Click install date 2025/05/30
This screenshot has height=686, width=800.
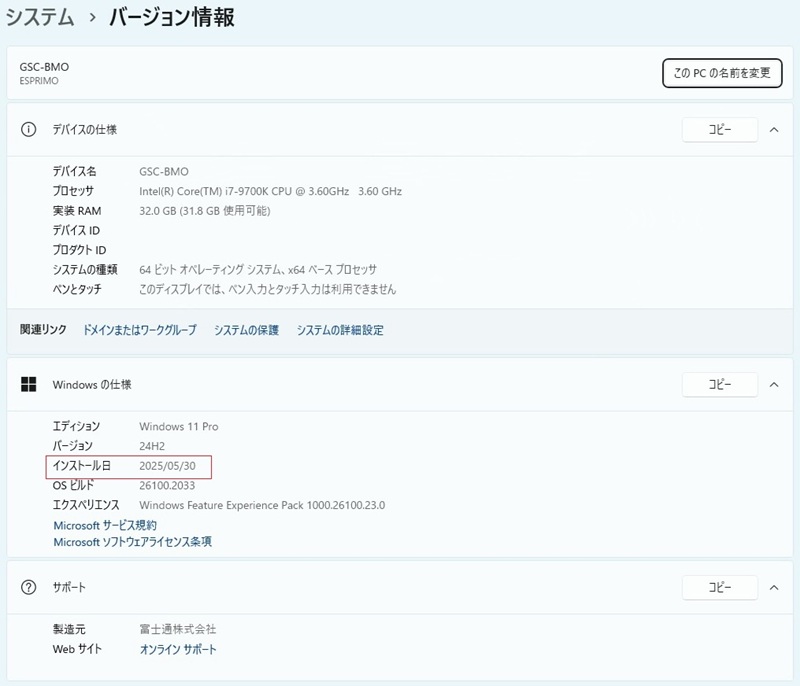(x=167, y=466)
